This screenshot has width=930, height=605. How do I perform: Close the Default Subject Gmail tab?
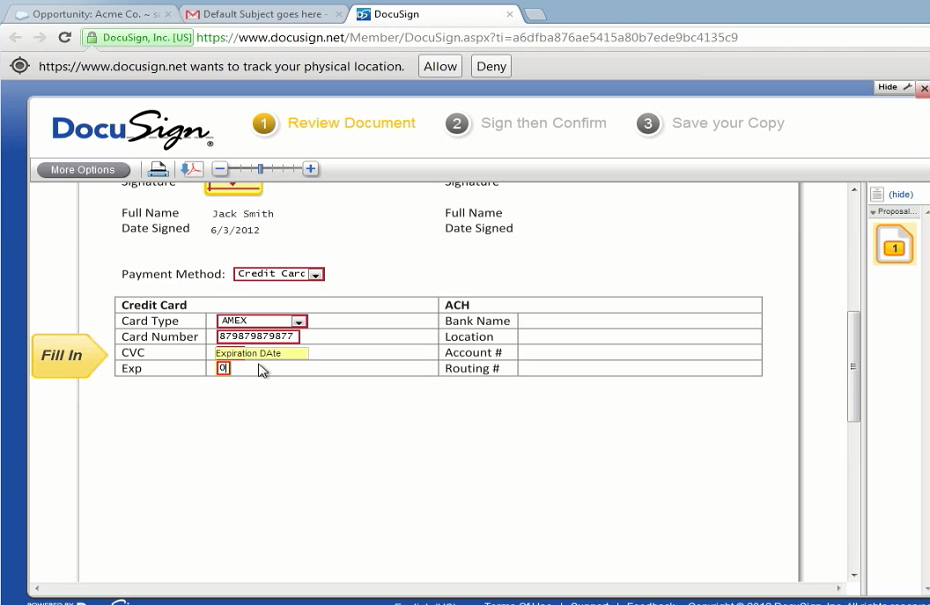[x=339, y=14]
